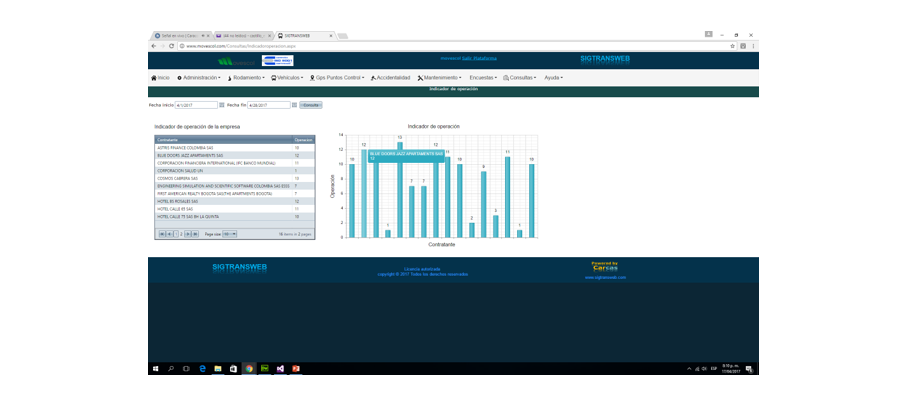Open the www.sigtransweb.com footer link

(605, 278)
